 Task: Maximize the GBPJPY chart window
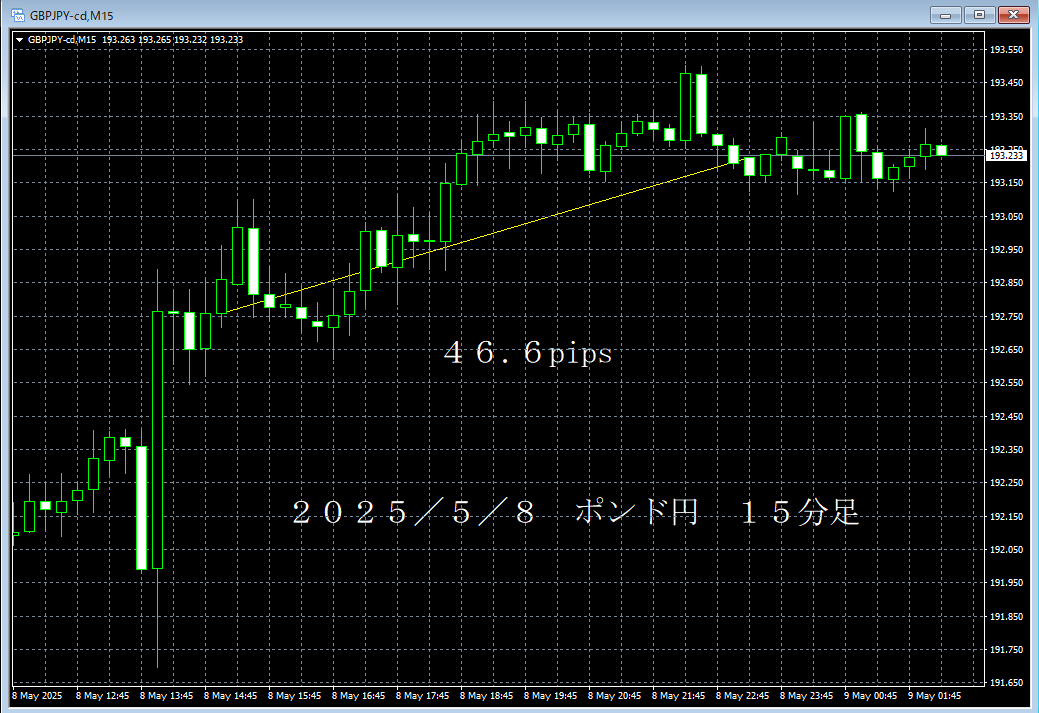(x=979, y=15)
